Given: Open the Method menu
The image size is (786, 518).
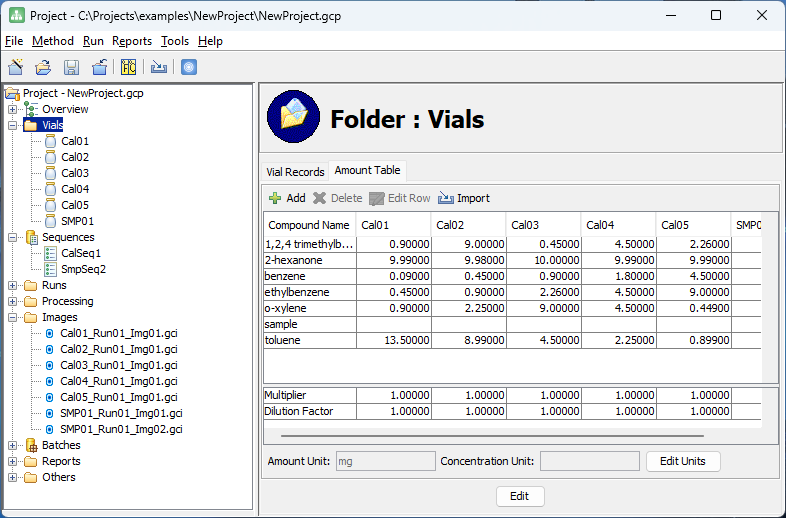Looking at the screenshot, I should (53, 41).
